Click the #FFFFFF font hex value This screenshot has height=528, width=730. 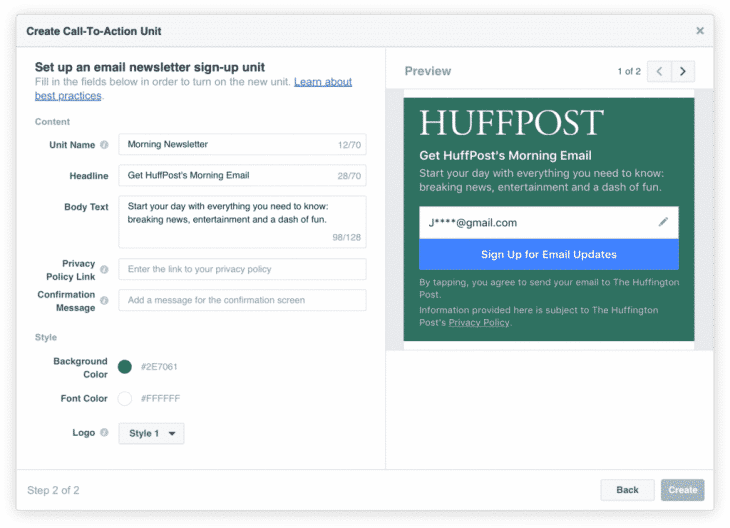pyautogui.click(x=160, y=399)
